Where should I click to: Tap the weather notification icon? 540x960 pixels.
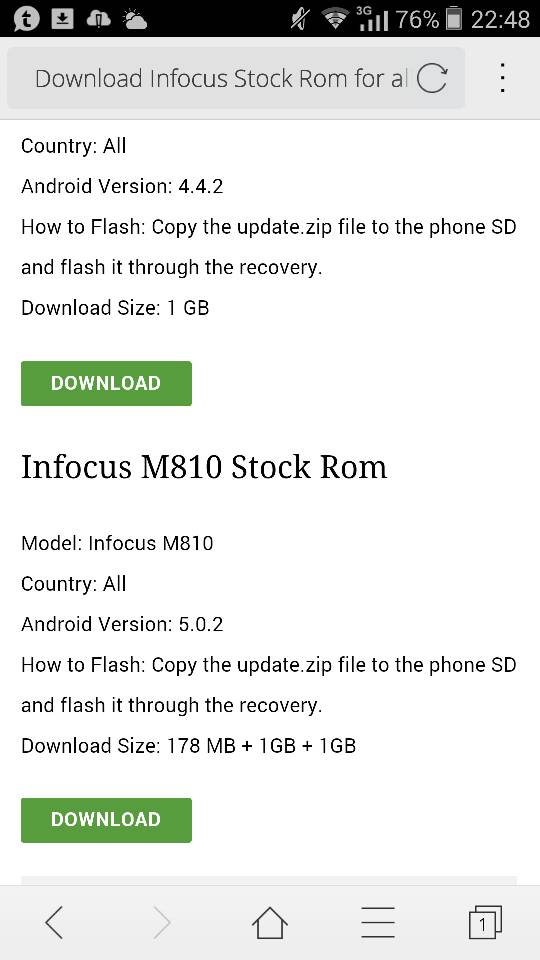click(x=135, y=20)
